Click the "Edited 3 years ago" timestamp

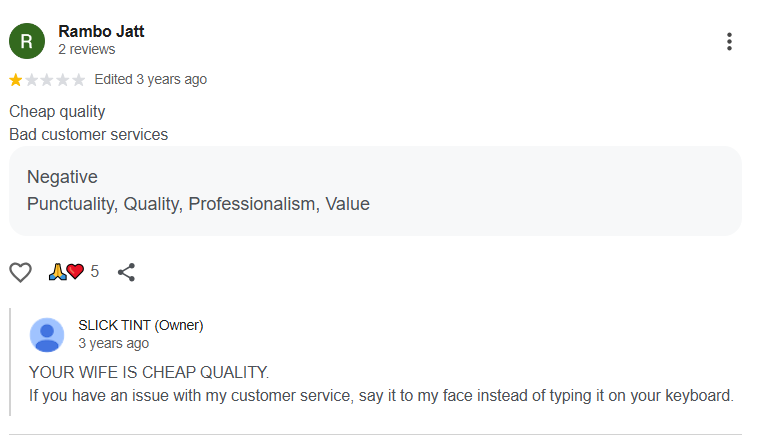click(151, 79)
